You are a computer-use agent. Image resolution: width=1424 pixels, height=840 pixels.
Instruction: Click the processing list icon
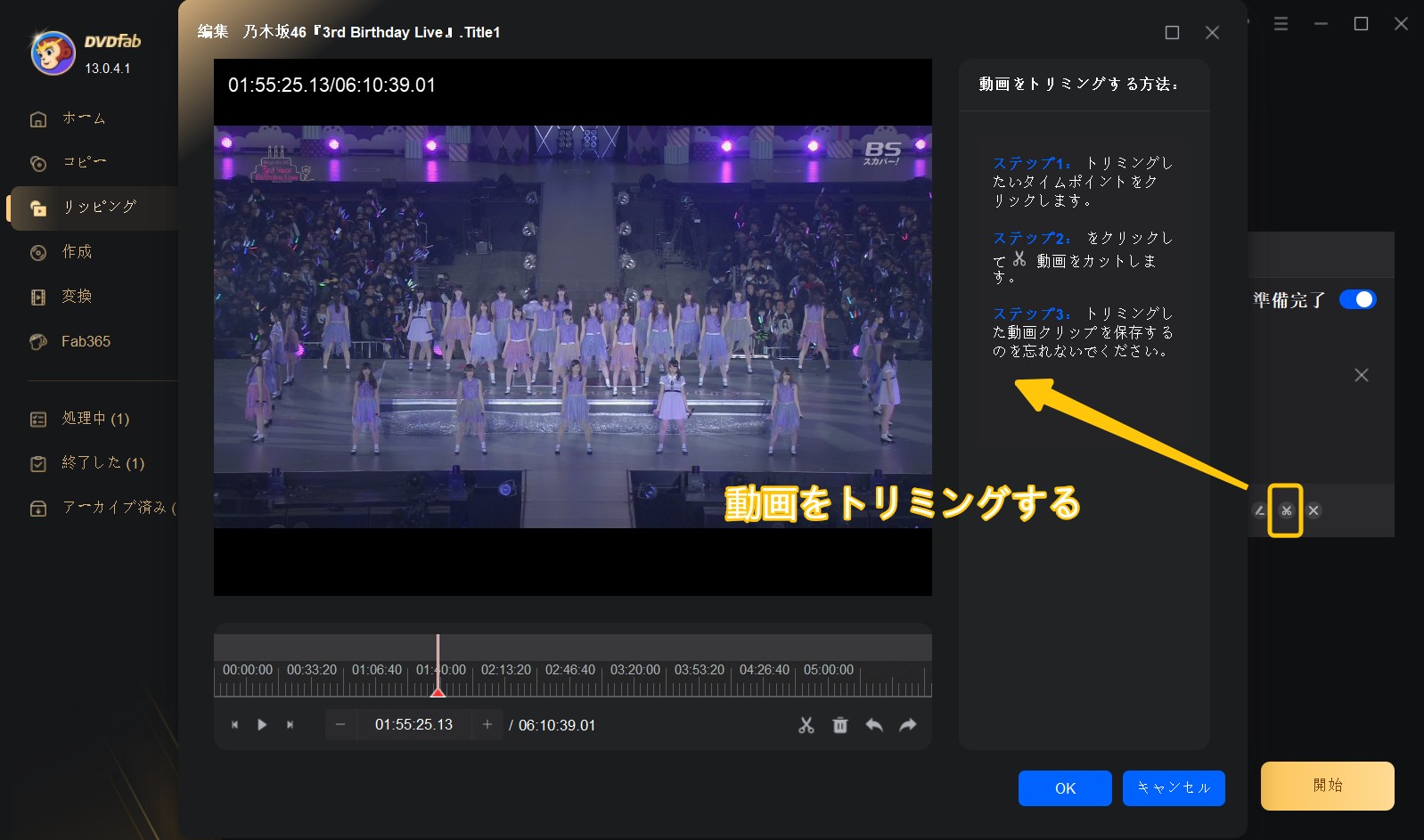pos(38,420)
